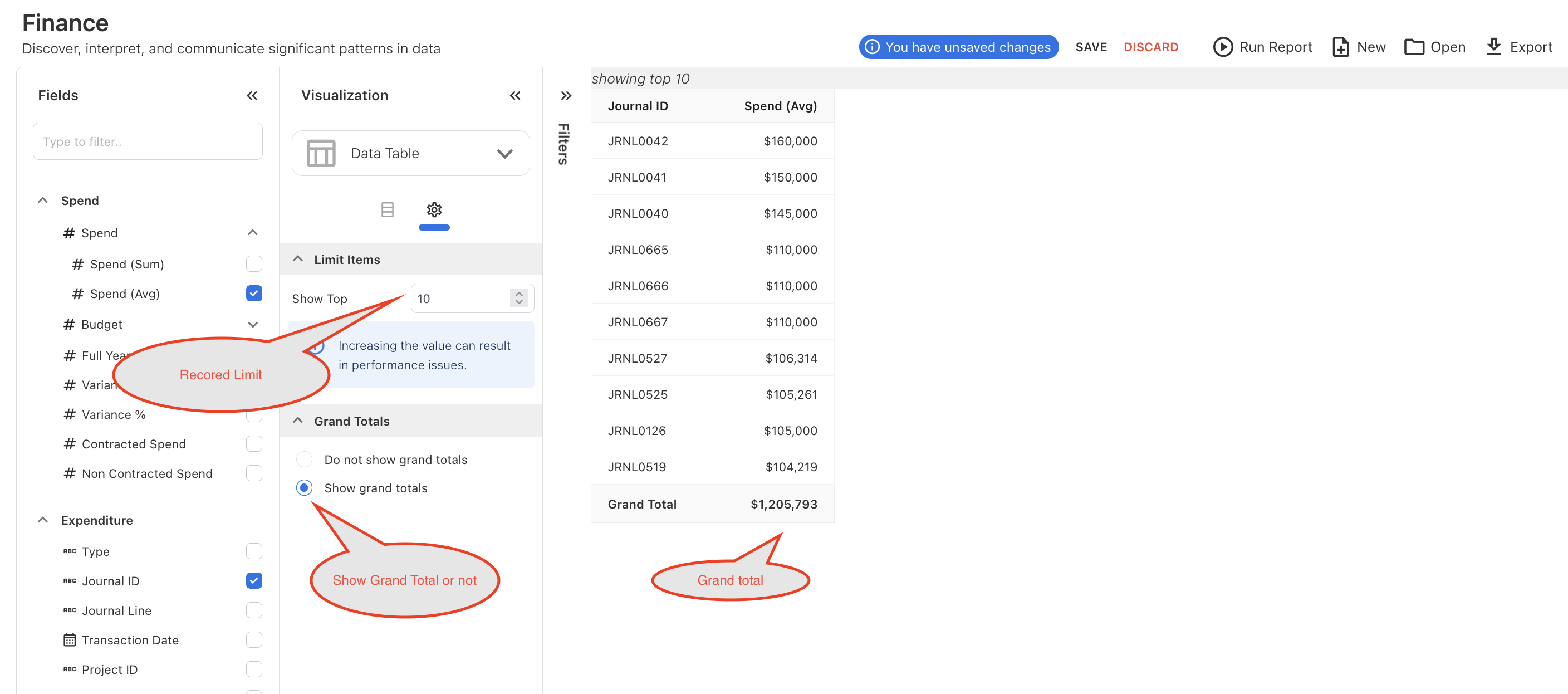This screenshot has width=1568, height=694.
Task: Uncheck the Journal ID checkbox
Action: click(x=254, y=581)
